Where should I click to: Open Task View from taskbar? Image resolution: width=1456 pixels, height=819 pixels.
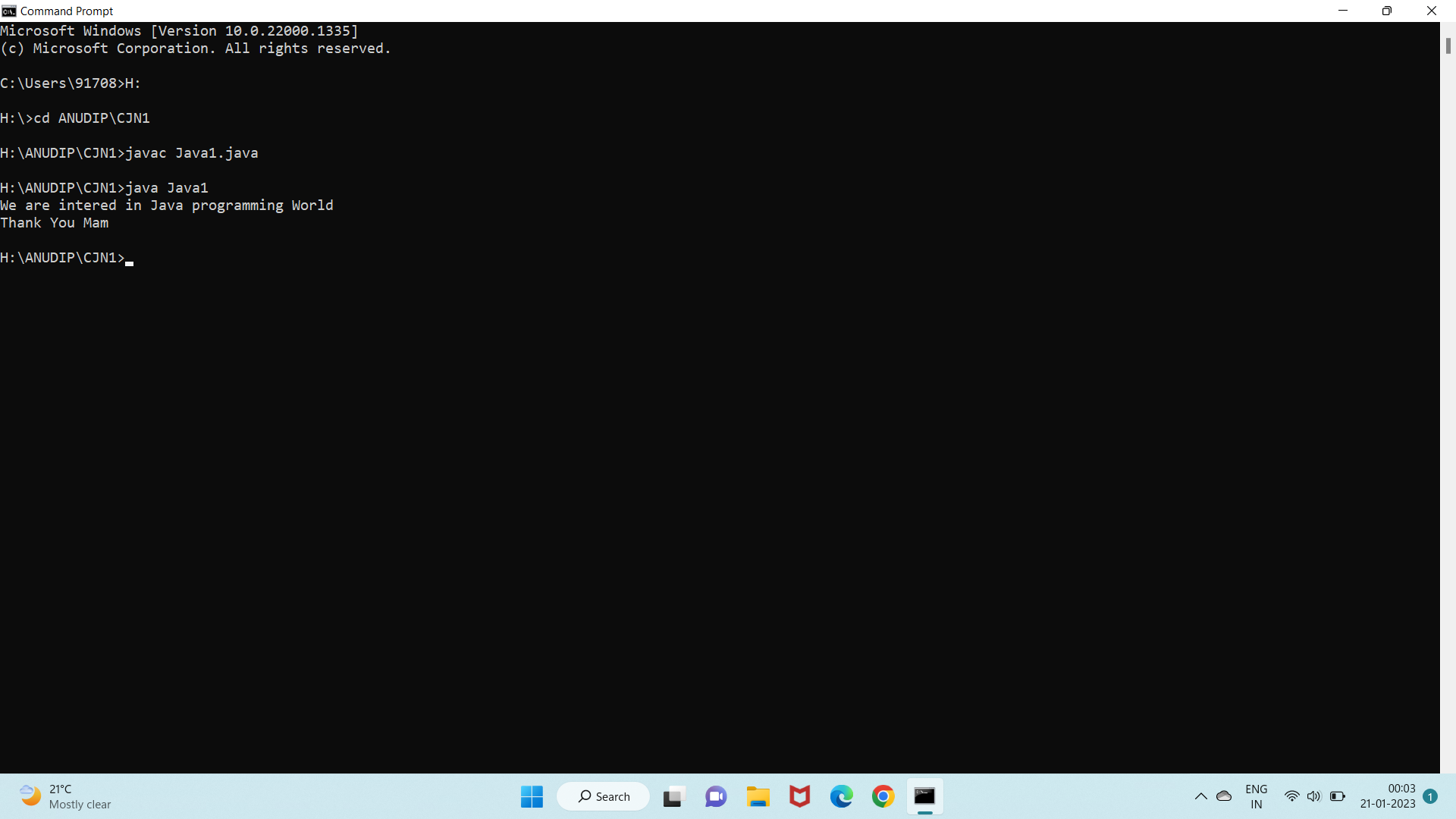[673, 796]
